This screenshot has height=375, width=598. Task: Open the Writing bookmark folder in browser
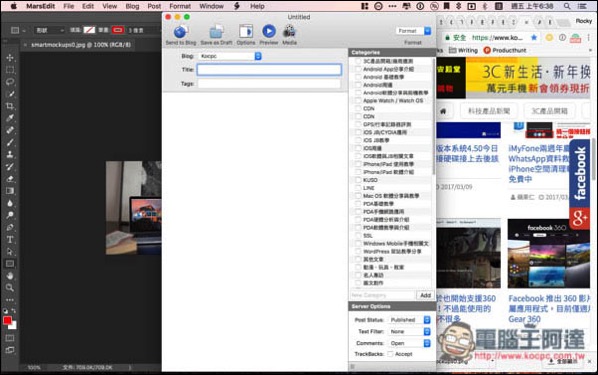(x=463, y=50)
